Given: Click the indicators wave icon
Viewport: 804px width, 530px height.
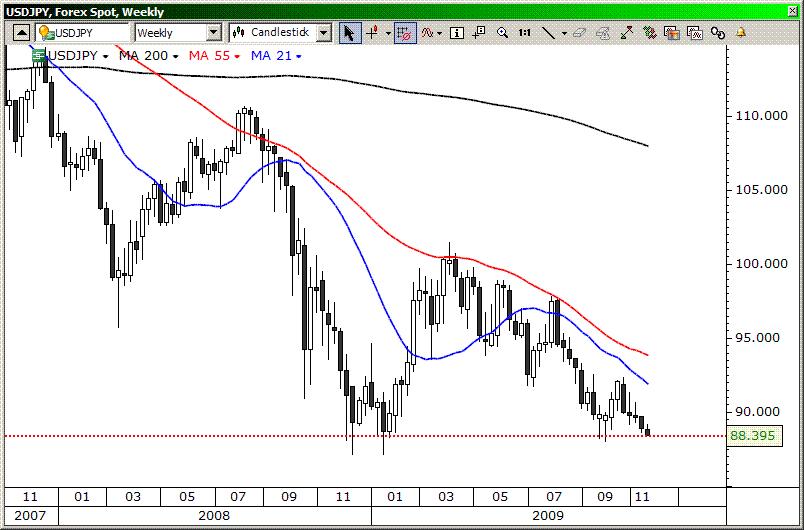Looking at the screenshot, I should point(428,33).
